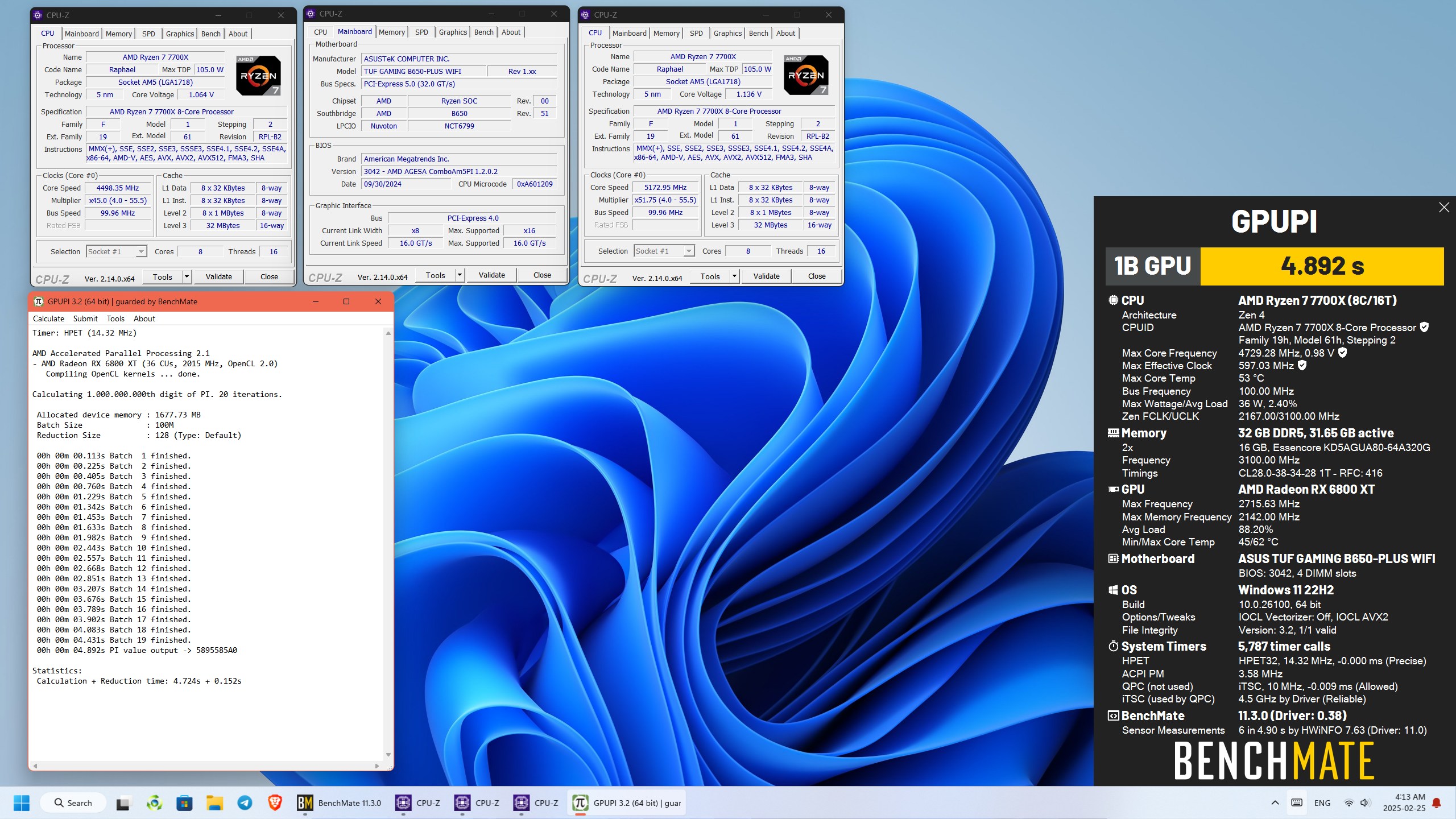Click the Ryzen 7 logo in left CPU-Z
Screen dimensions: 1456x819
click(259, 76)
